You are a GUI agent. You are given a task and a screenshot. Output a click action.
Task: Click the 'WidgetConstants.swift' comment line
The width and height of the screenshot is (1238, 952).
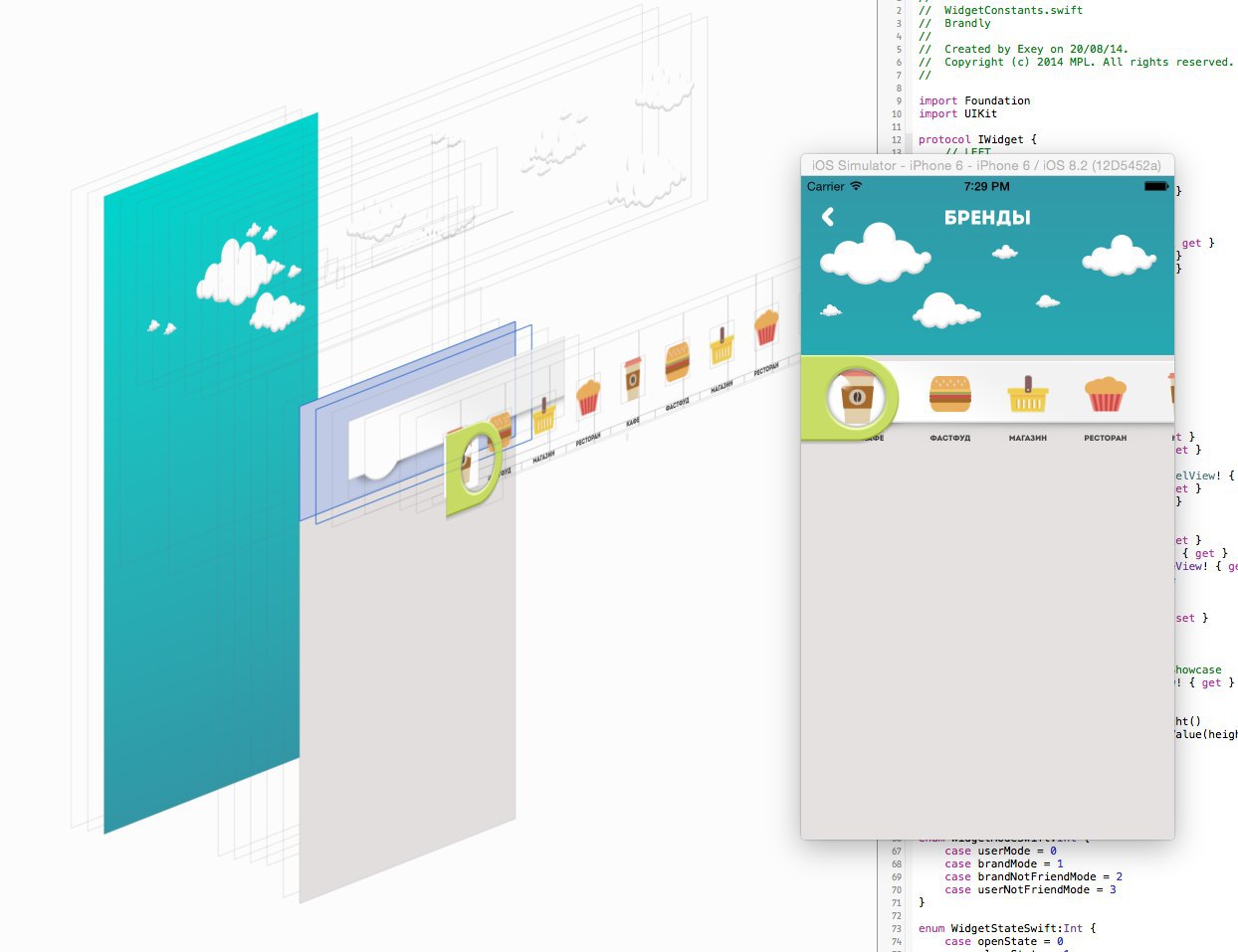coord(1000,10)
